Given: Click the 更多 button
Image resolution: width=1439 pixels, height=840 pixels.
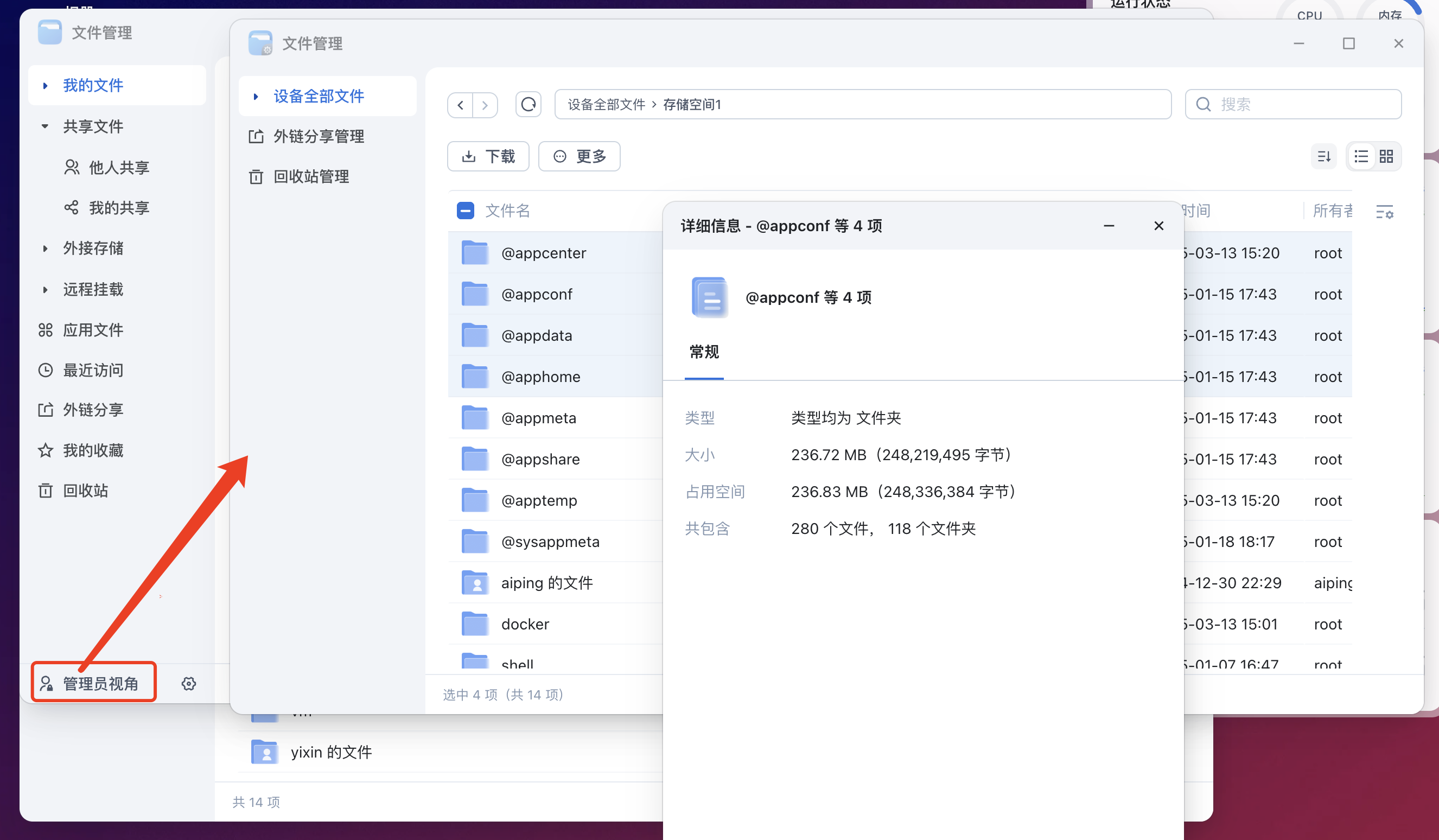Looking at the screenshot, I should click(580, 156).
